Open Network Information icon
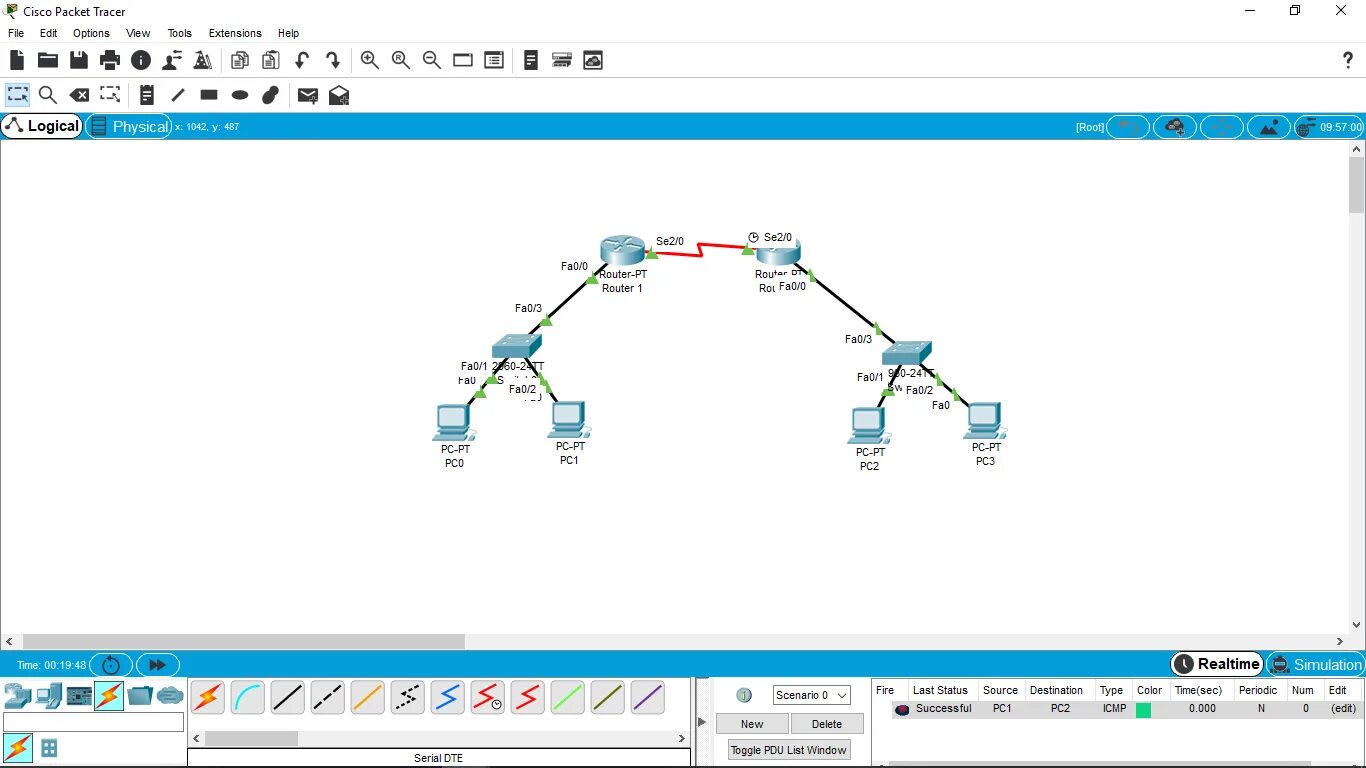This screenshot has width=1366, height=768. (141, 60)
